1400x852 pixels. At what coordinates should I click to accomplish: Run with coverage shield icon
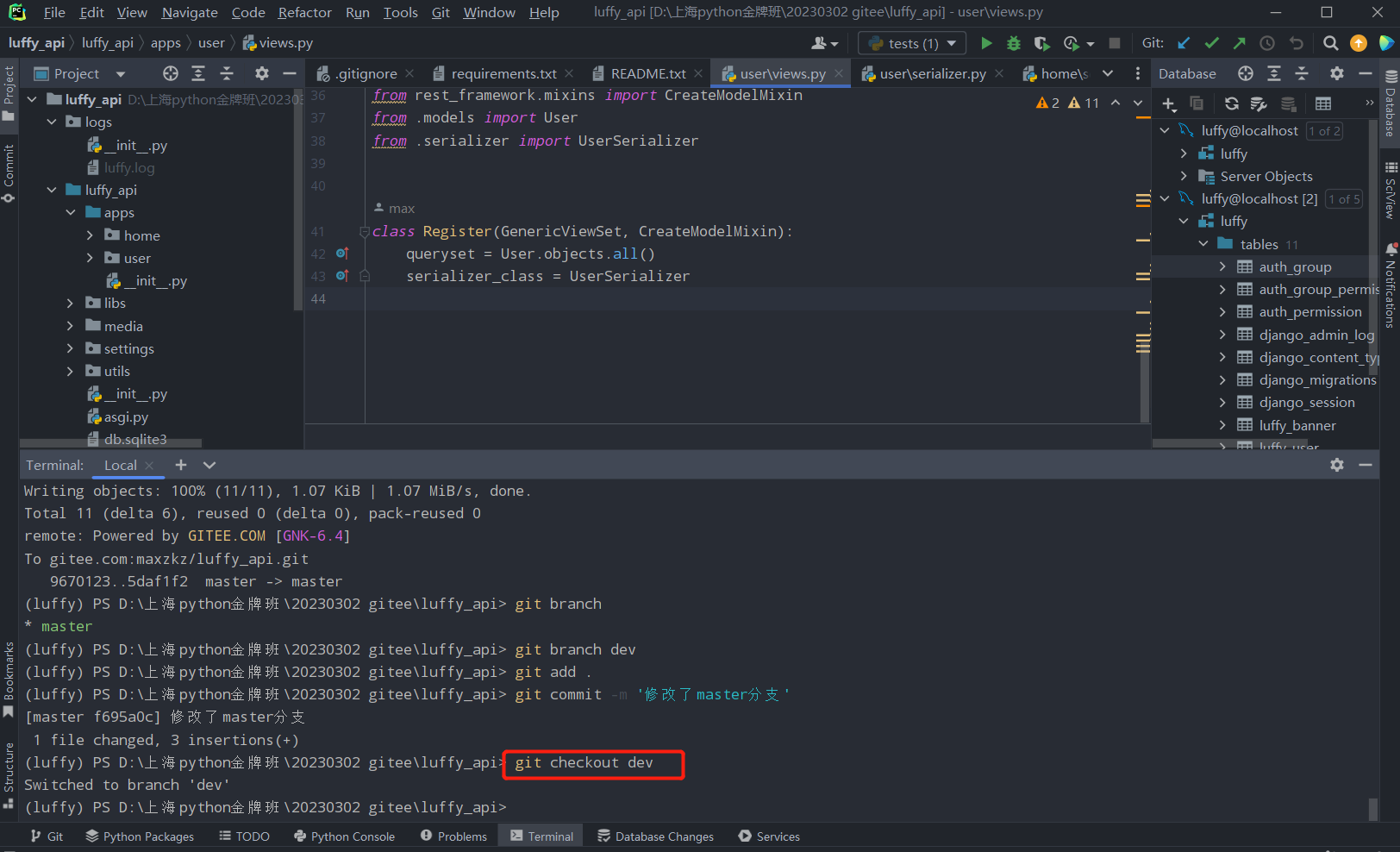click(1041, 43)
